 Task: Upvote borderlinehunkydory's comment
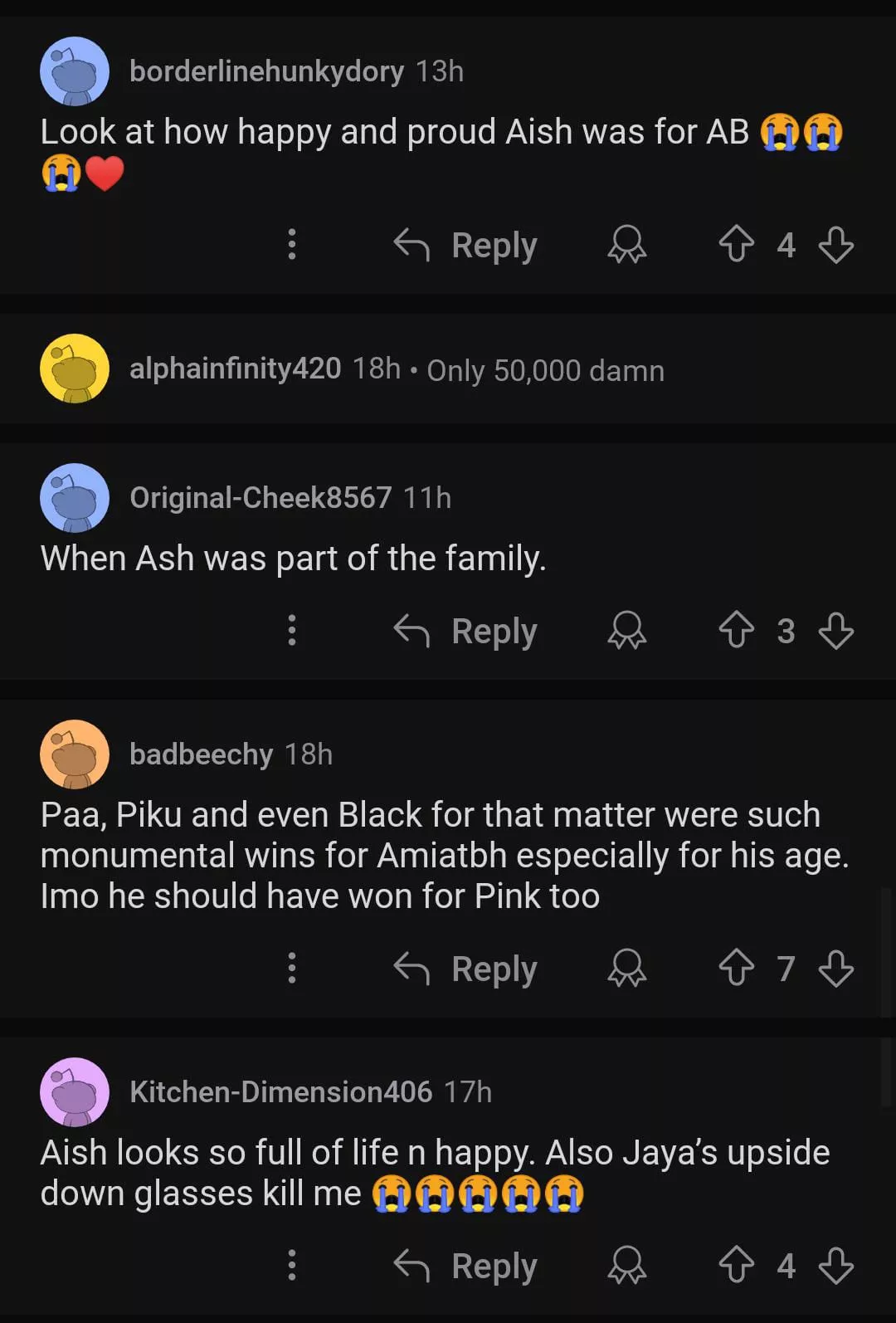pyautogui.click(x=736, y=245)
